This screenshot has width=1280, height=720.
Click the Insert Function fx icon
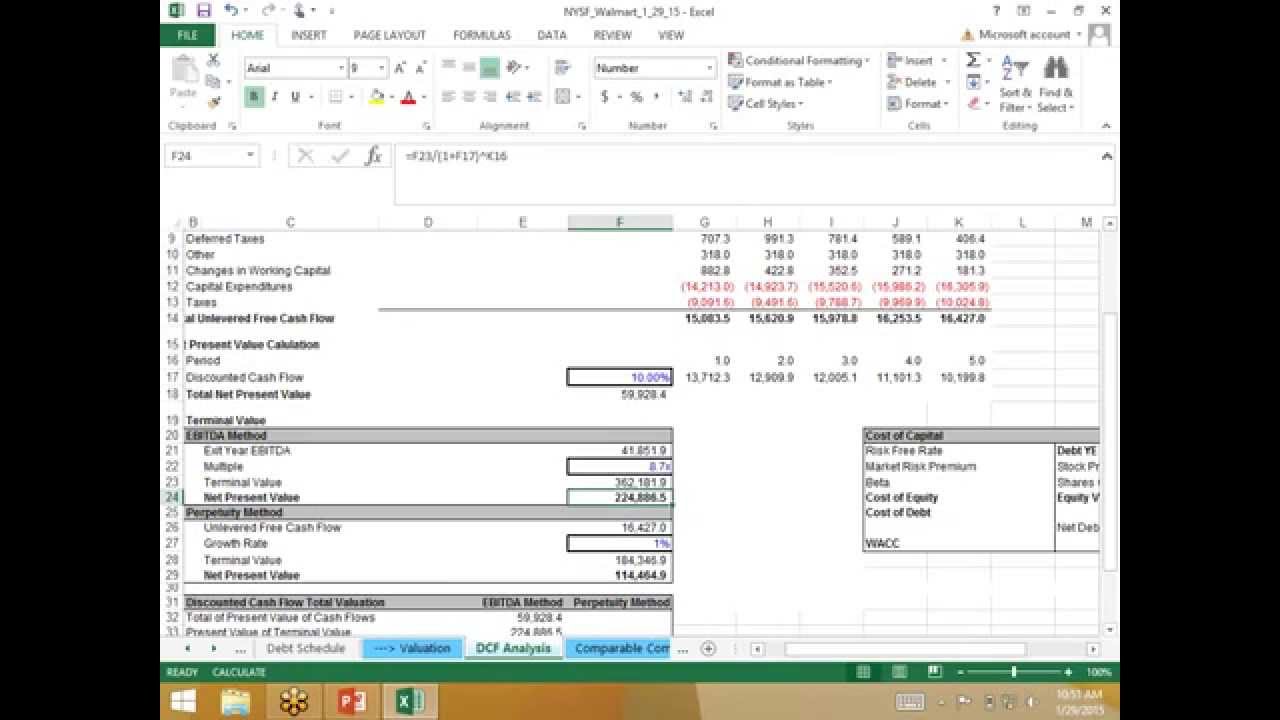click(373, 156)
